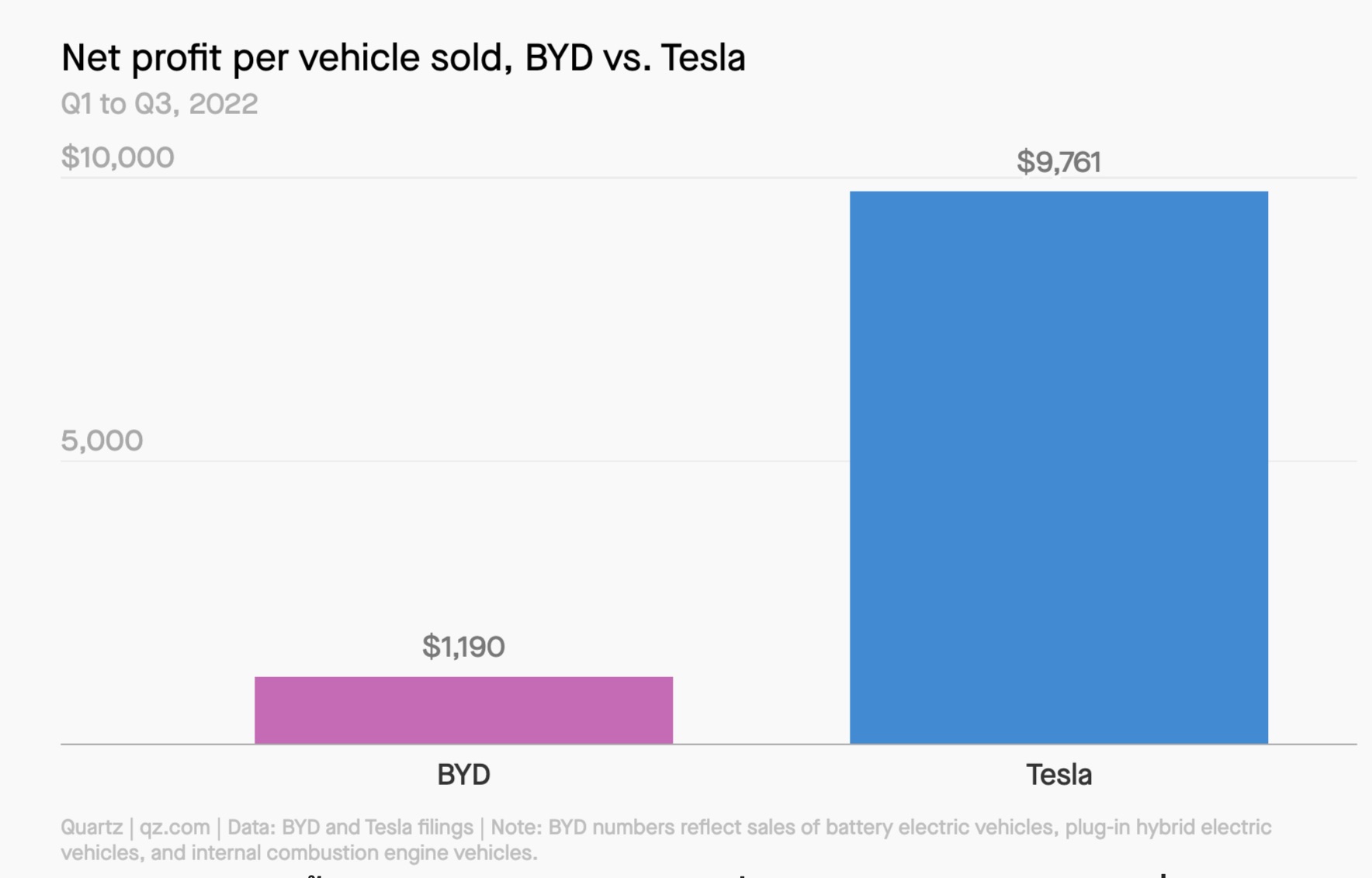Click the word "Tesla" in chart title
This screenshot has width=1372, height=878.
[x=703, y=58]
